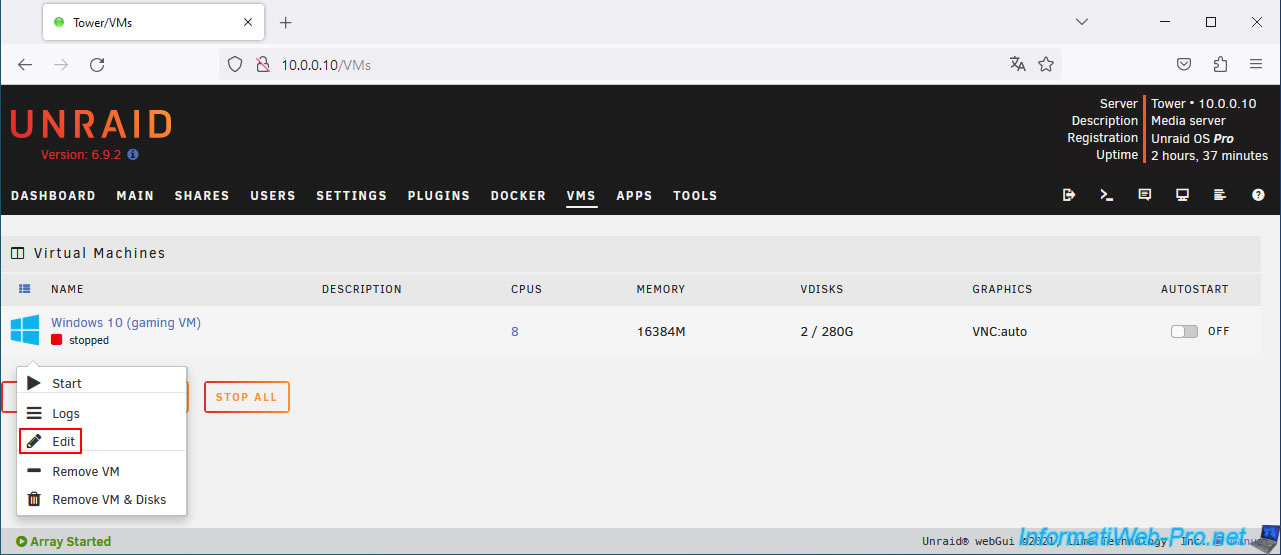Click the version info icon

(x=133, y=155)
